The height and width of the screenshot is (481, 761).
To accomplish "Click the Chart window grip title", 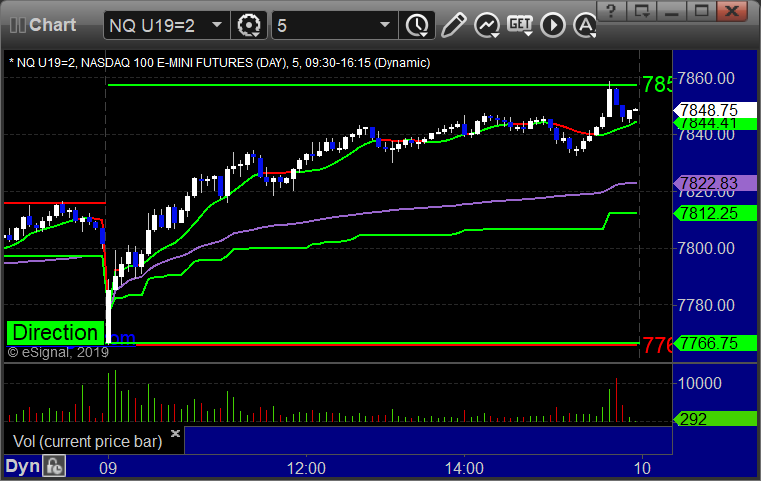I will click(43, 25).
